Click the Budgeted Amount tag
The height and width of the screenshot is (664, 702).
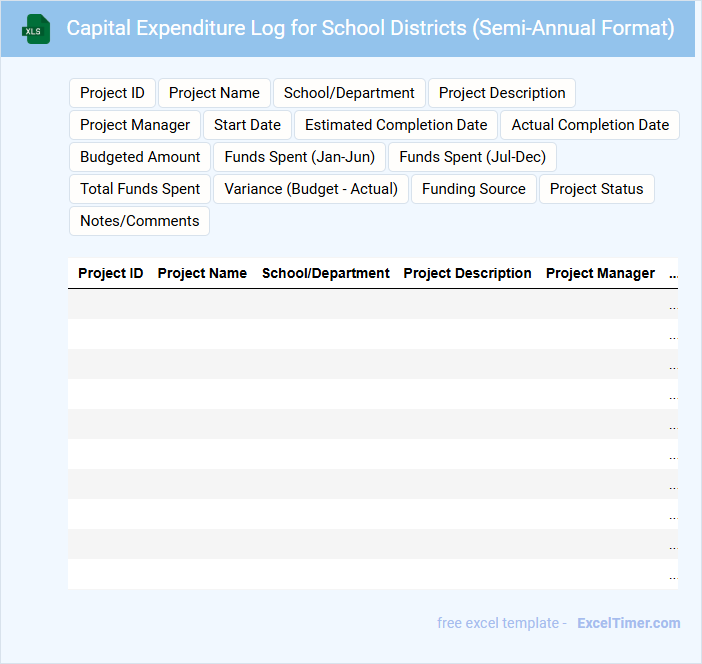click(140, 157)
